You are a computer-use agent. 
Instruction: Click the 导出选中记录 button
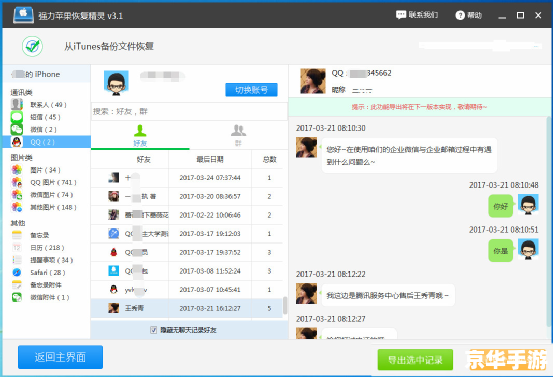[415, 360]
